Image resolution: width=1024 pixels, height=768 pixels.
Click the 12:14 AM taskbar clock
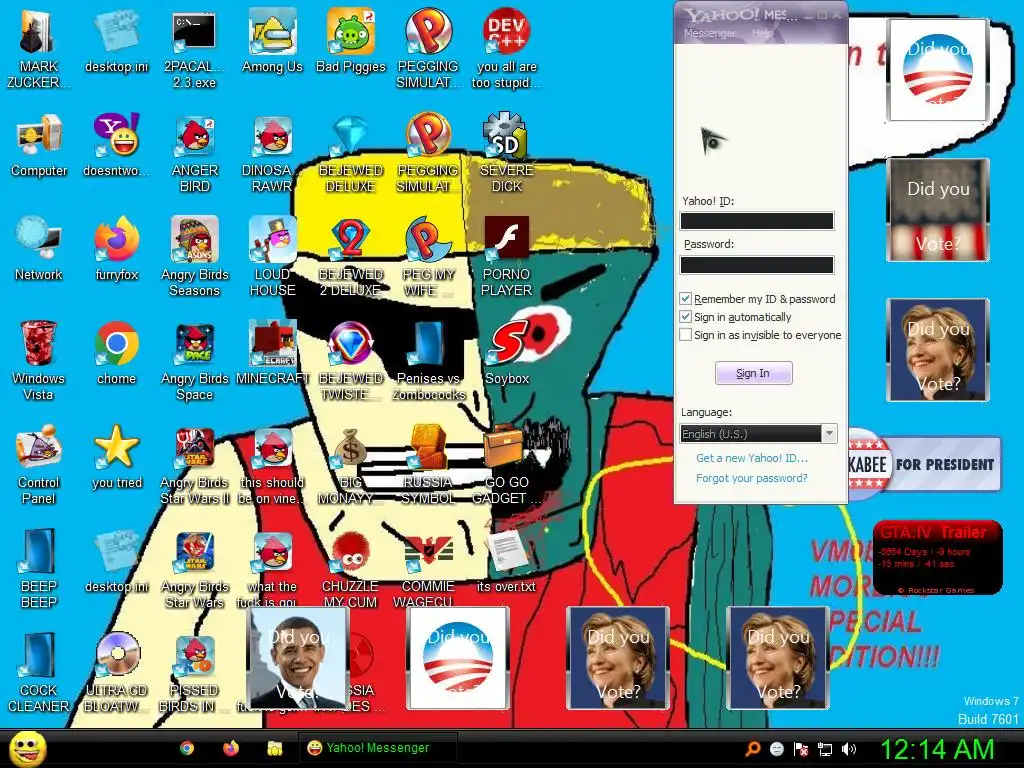pyautogui.click(x=937, y=749)
